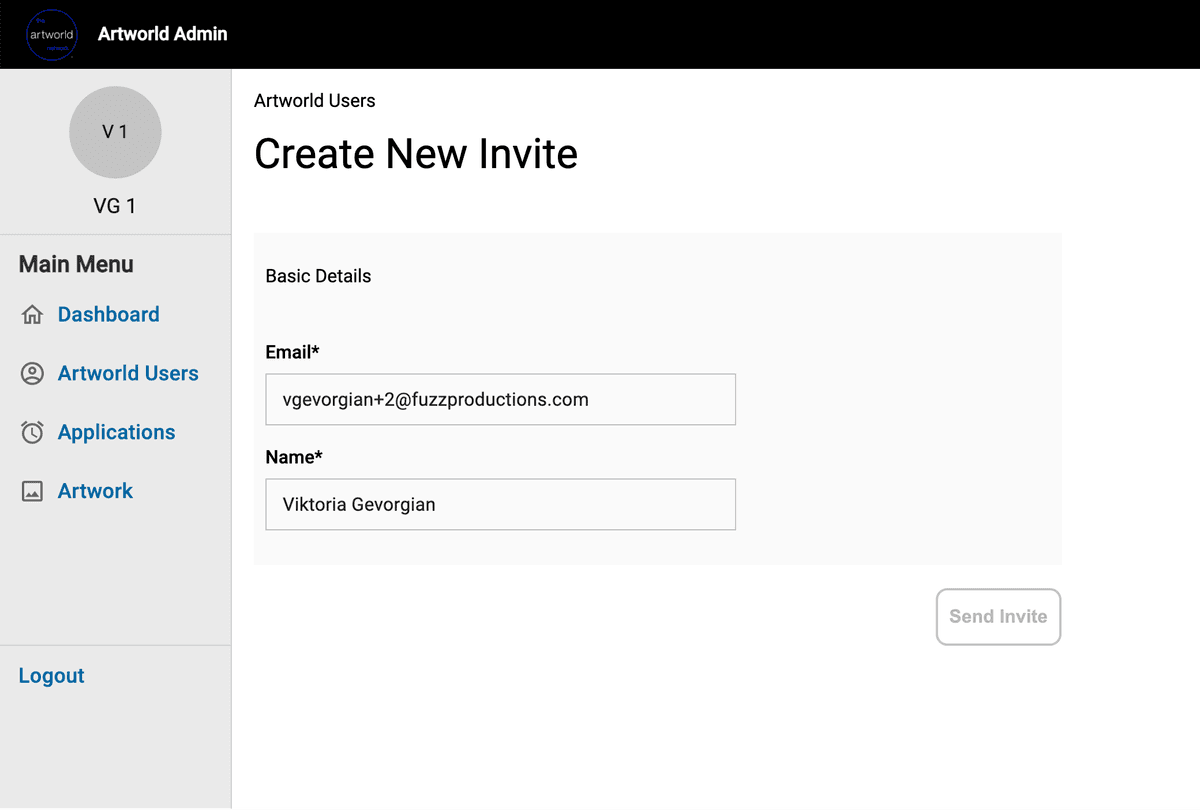Click the Email* field label
Screen dimensions: 1200x811
coord(292,353)
